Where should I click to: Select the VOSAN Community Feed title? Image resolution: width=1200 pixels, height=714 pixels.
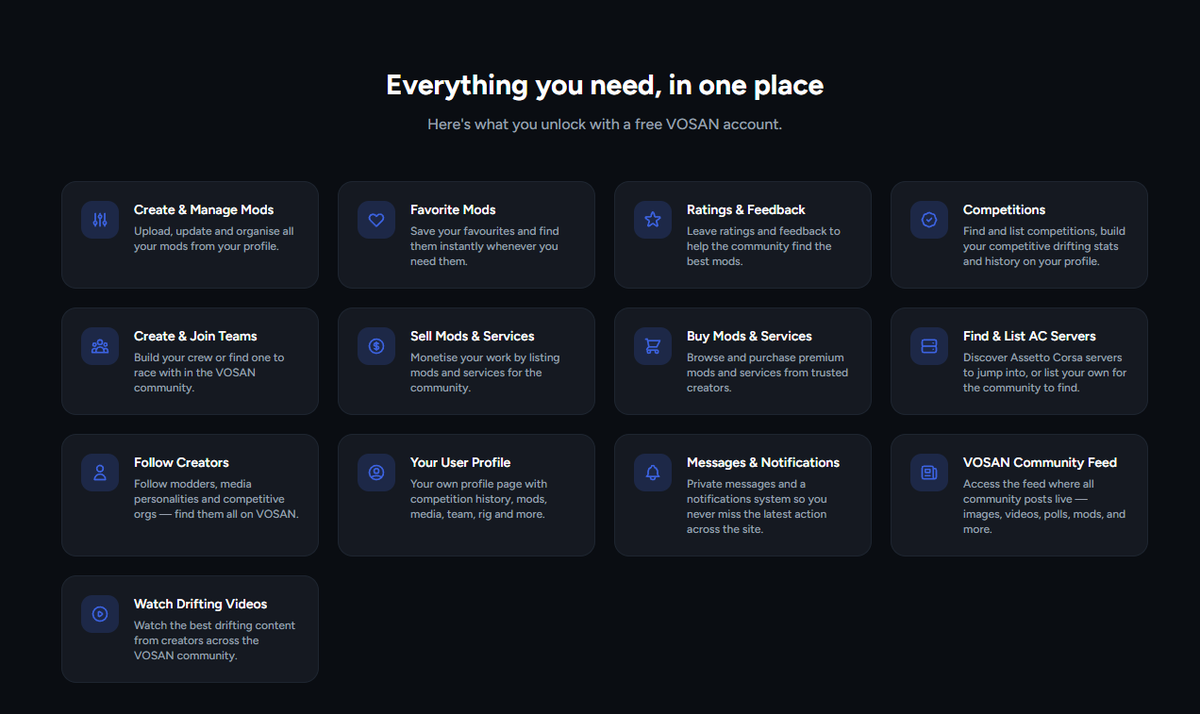click(1040, 463)
